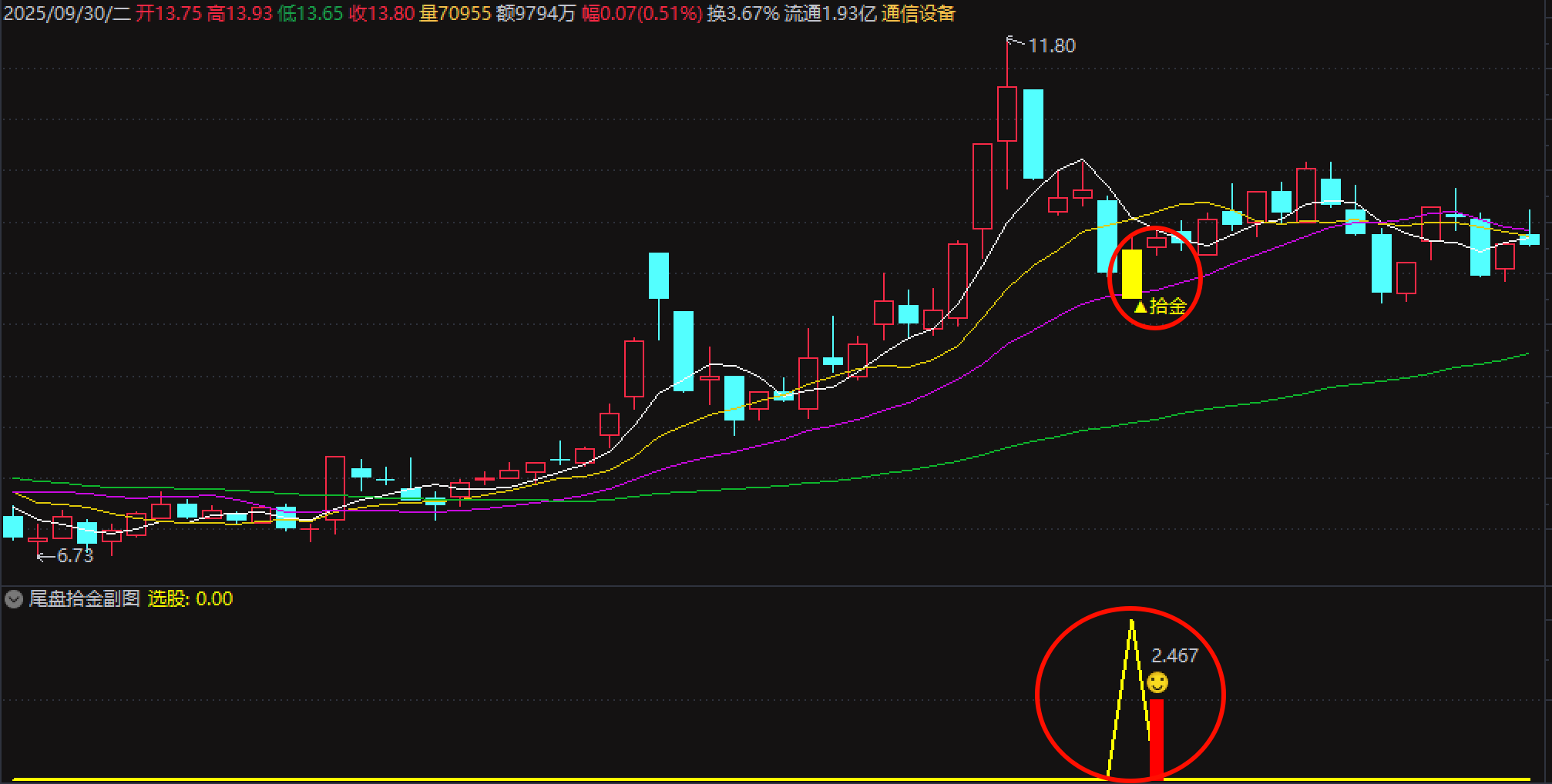
Task: Click the 幅0.07(0.51%) change value
Action: tap(641, 14)
